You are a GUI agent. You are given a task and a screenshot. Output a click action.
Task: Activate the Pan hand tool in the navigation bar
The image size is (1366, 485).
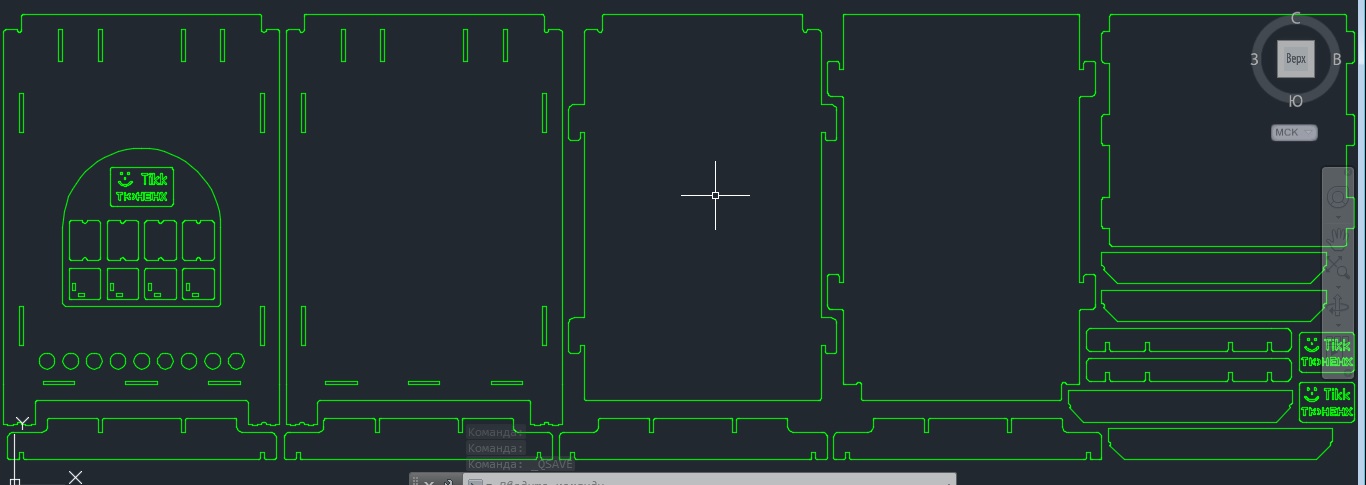1339,236
